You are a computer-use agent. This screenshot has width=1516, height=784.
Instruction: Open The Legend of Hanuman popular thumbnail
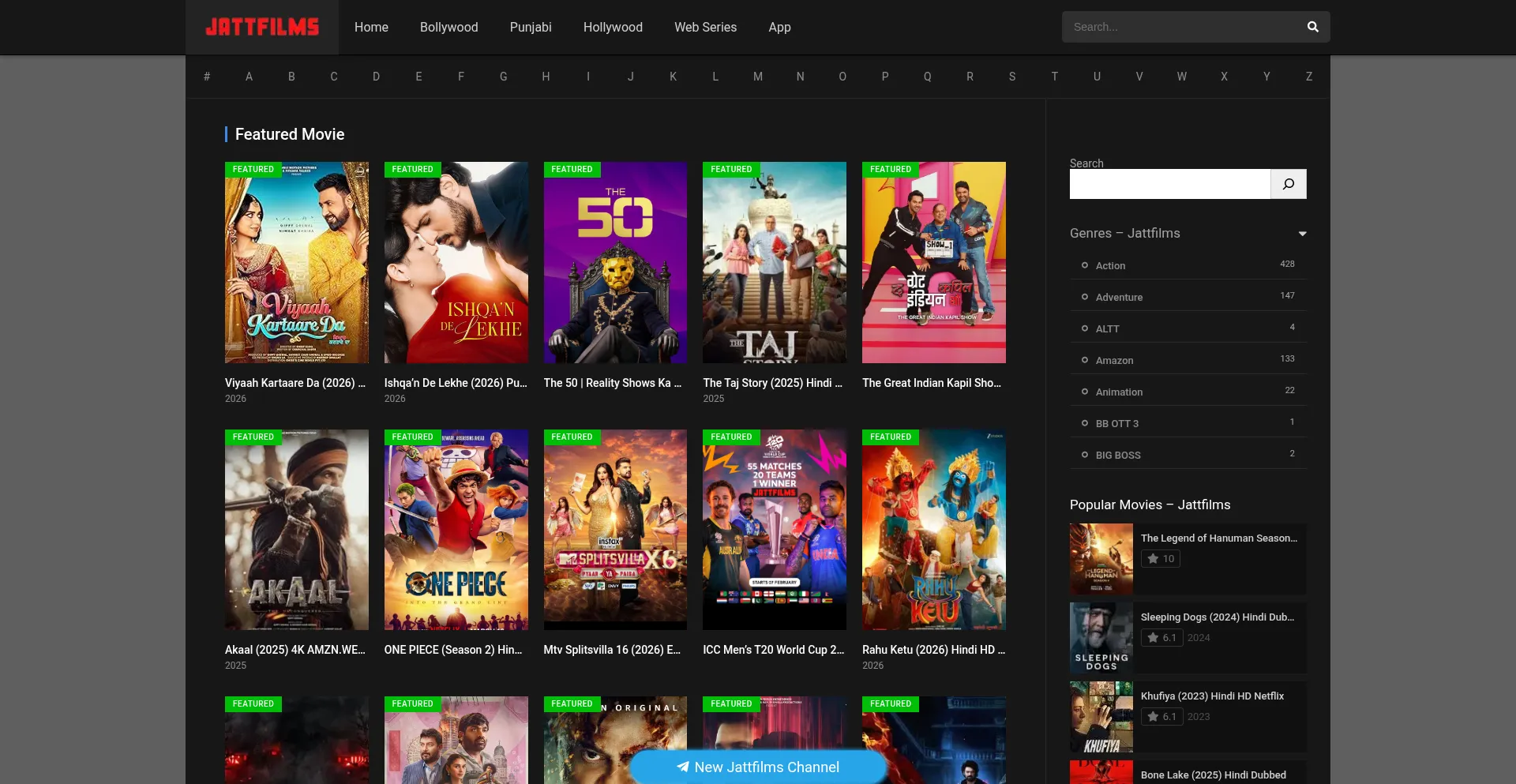(1101, 559)
